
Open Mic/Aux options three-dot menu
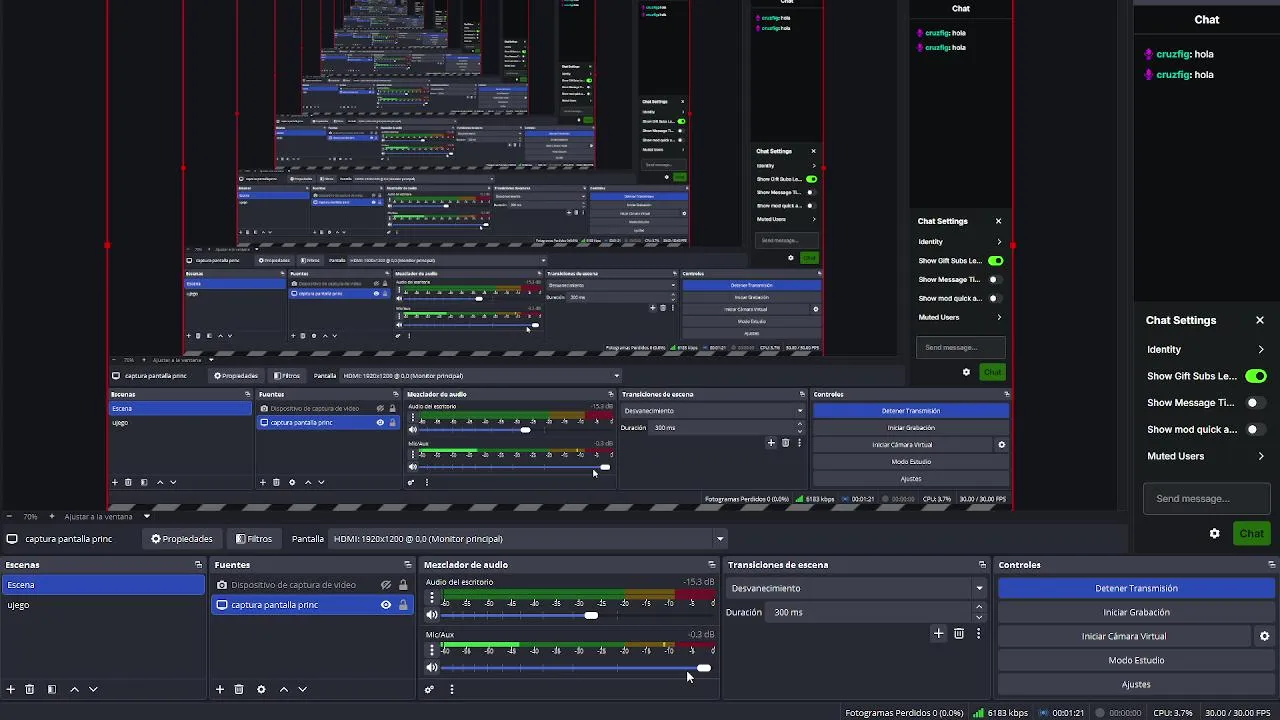click(432, 650)
